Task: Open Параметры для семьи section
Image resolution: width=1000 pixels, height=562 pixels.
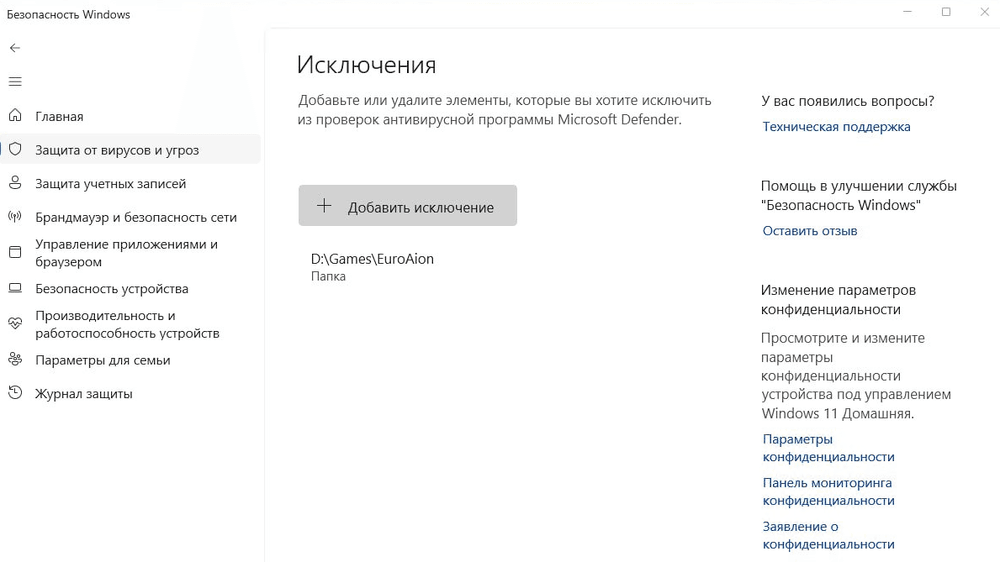Action: tap(103, 360)
